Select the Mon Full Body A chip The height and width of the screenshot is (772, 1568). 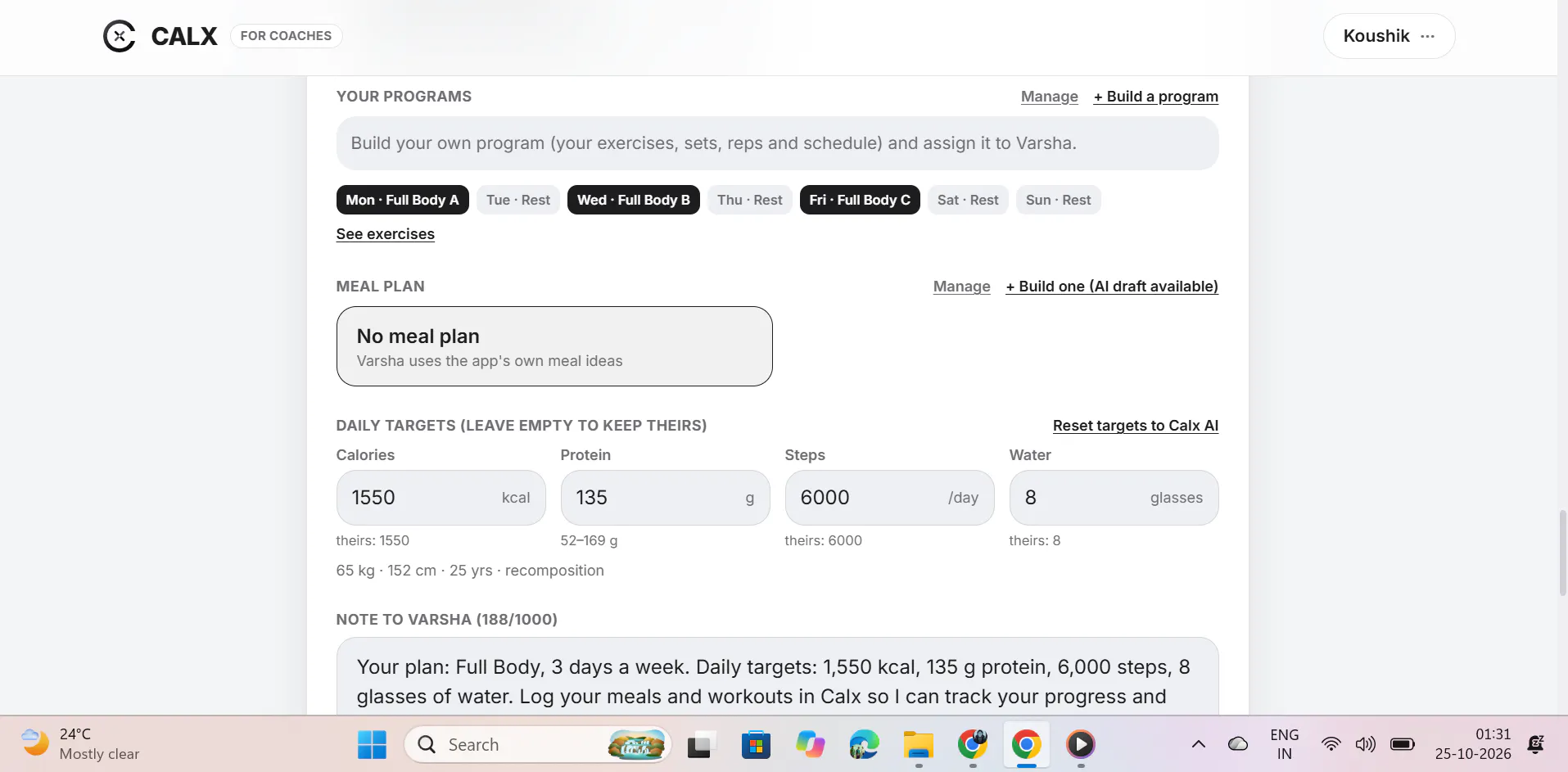point(402,200)
